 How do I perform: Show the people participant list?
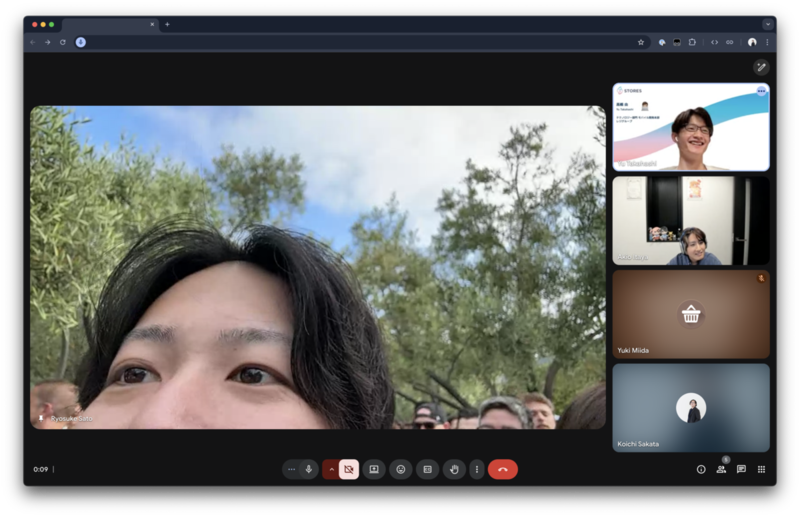click(721, 470)
